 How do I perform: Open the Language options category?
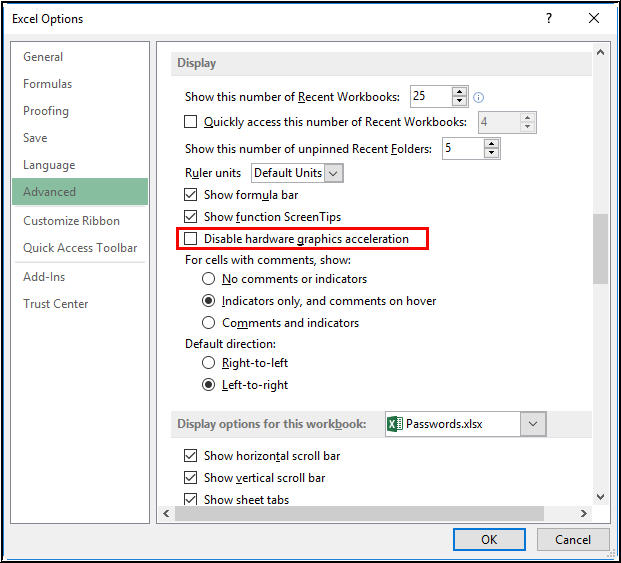coord(80,165)
